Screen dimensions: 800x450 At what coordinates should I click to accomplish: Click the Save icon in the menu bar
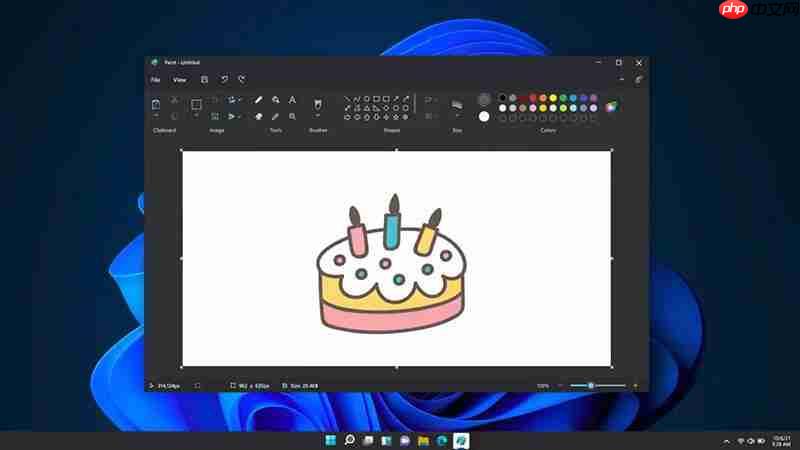[x=204, y=80]
